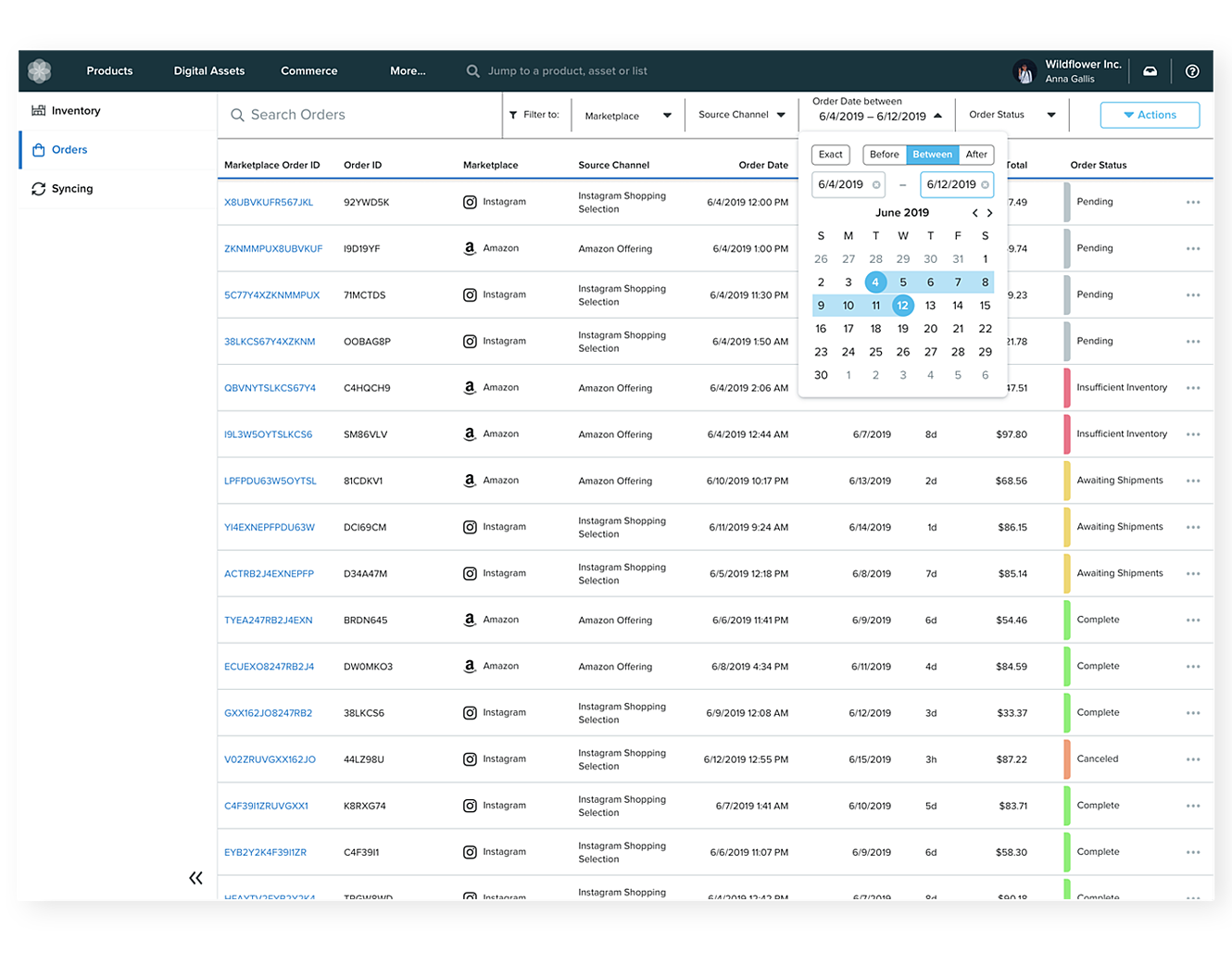
Task: Select the Before date mode
Action: pyautogui.click(x=885, y=155)
